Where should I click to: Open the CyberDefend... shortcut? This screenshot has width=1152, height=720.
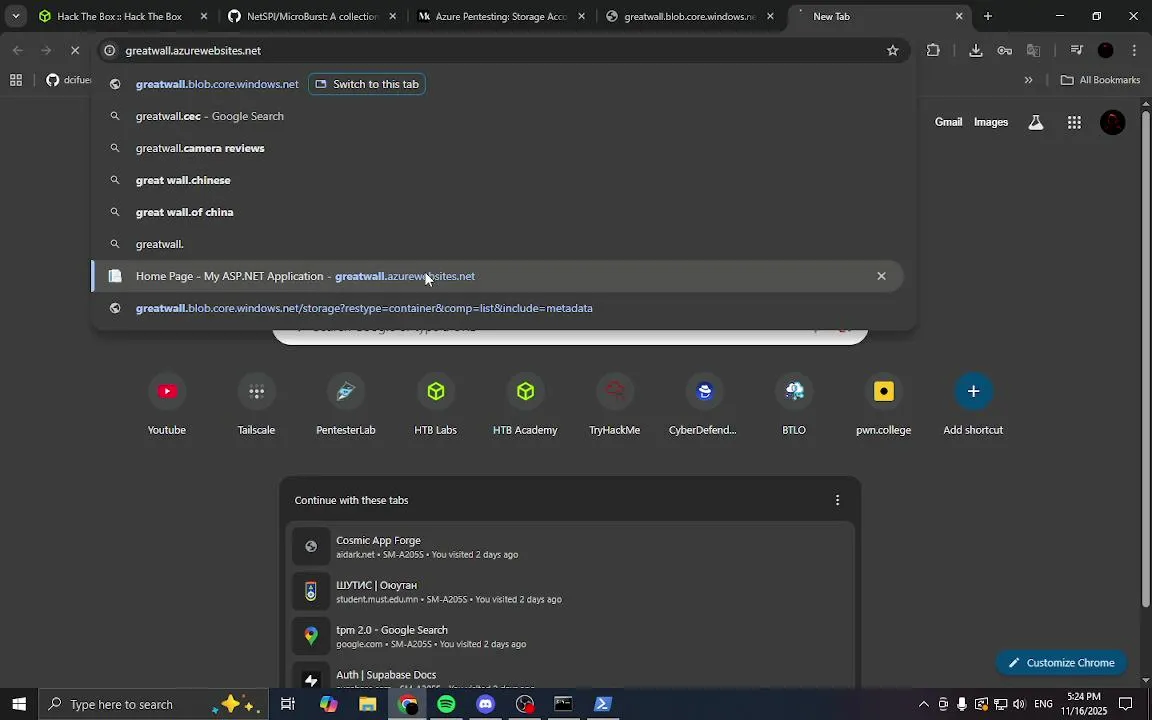pyautogui.click(x=704, y=404)
